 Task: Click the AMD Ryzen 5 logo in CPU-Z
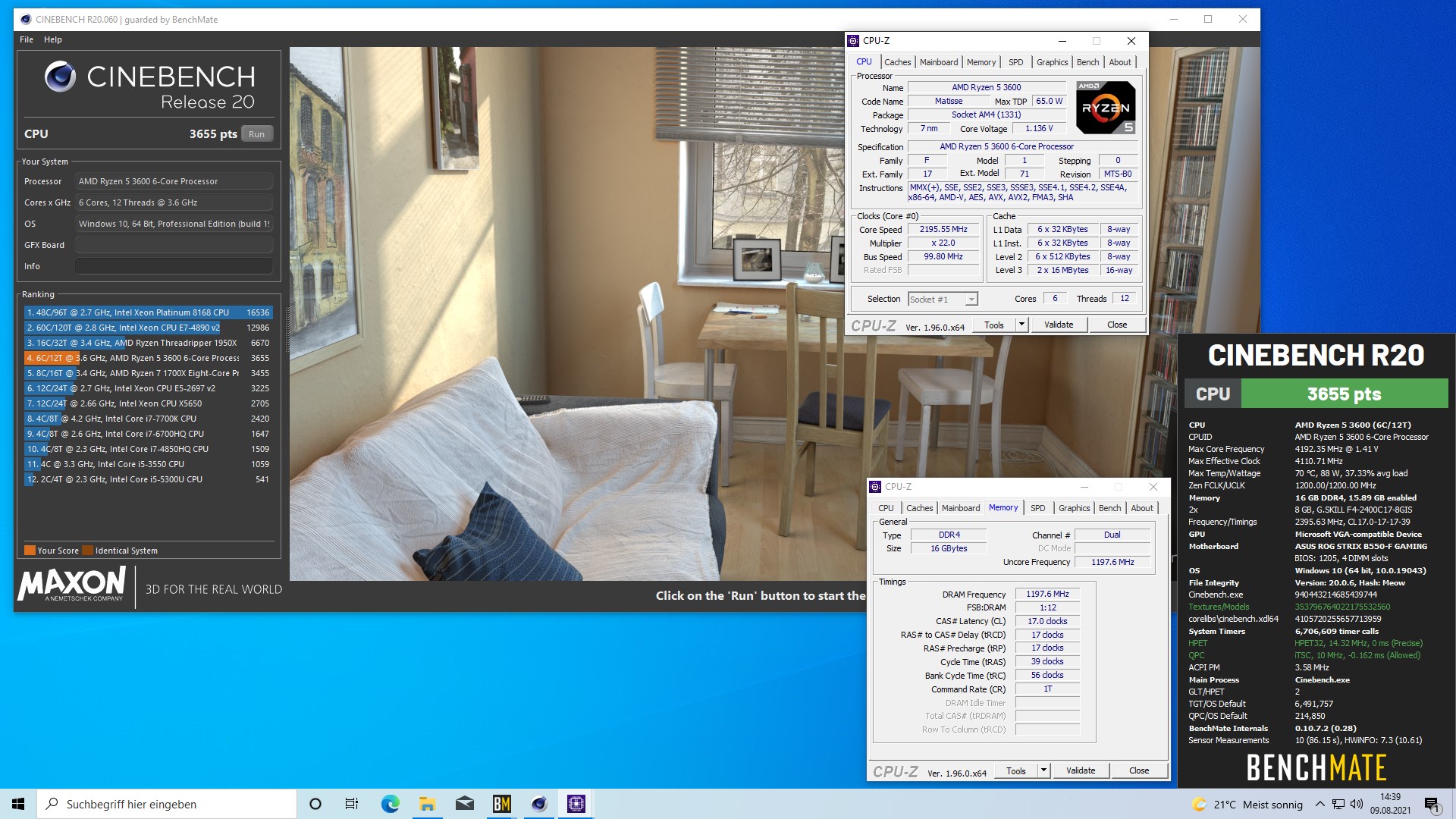(1106, 108)
